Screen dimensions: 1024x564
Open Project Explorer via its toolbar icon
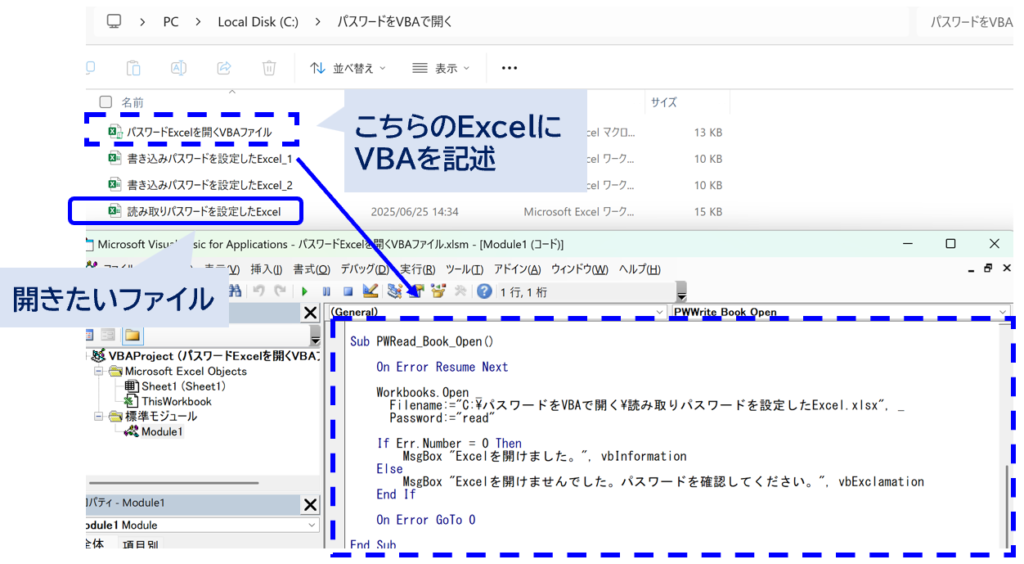point(394,291)
